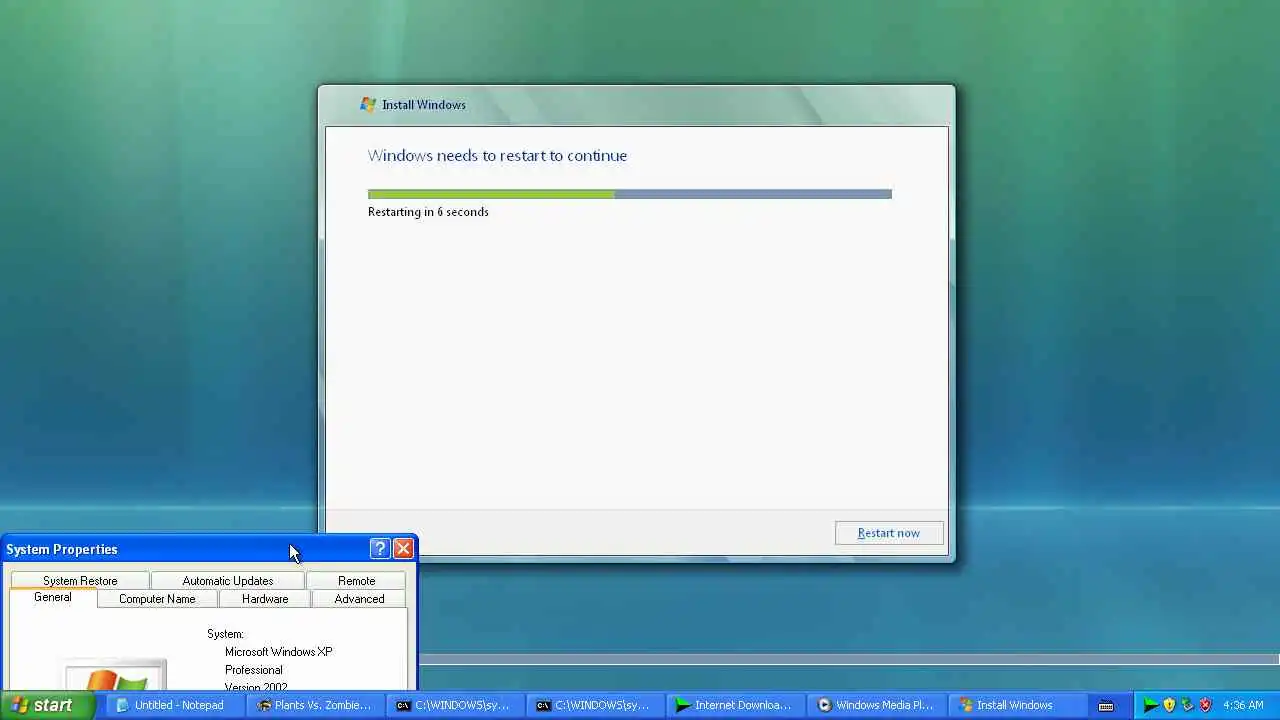
Task: Switch to Plants Vs. Zombies taskbar button
Action: (x=317, y=705)
